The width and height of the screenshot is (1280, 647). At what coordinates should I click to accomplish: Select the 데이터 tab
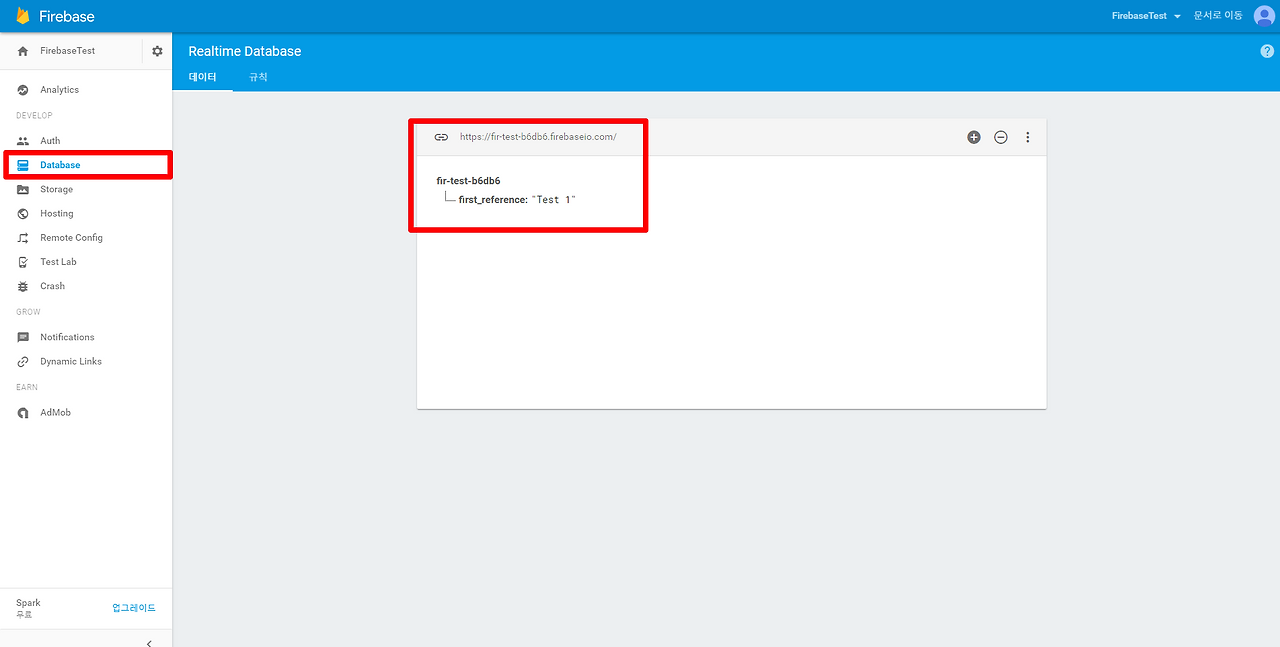point(202,76)
